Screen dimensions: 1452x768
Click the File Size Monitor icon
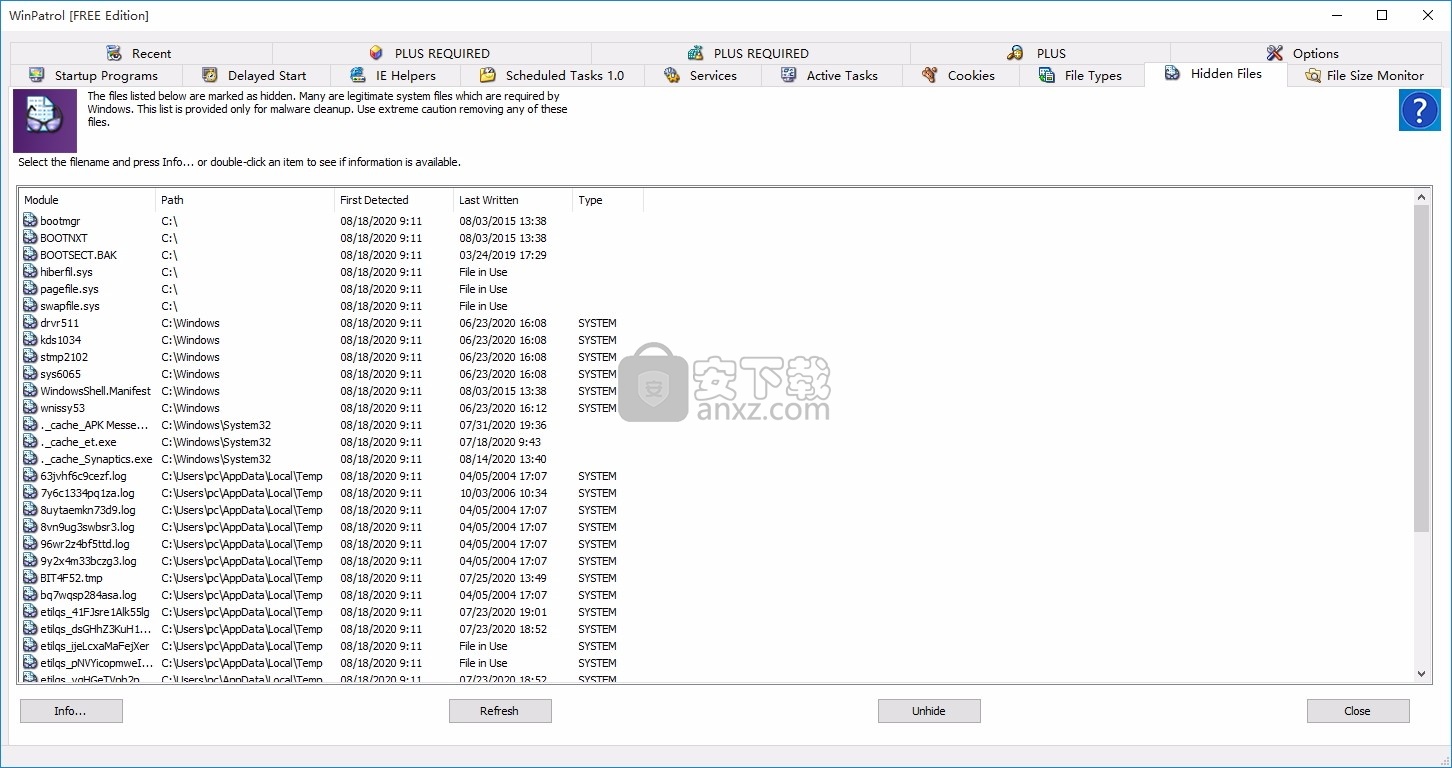1312,75
